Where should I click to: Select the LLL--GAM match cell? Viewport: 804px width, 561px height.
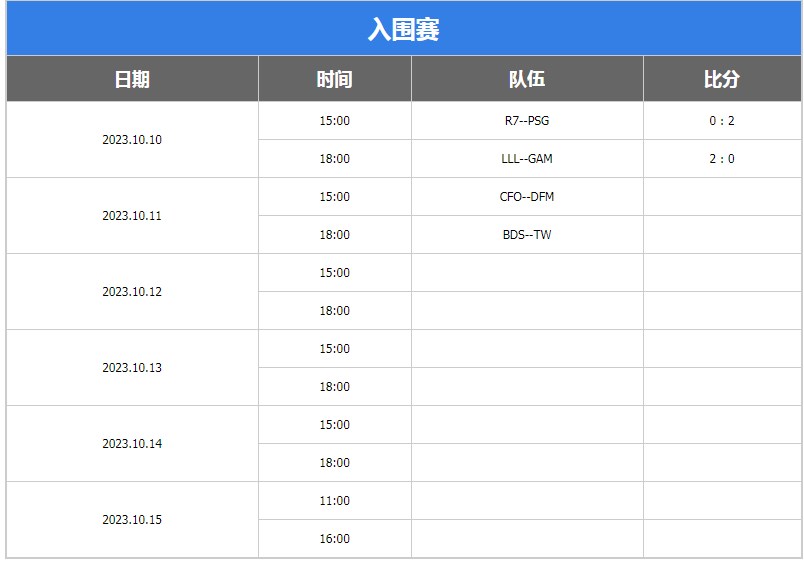[x=527, y=159]
